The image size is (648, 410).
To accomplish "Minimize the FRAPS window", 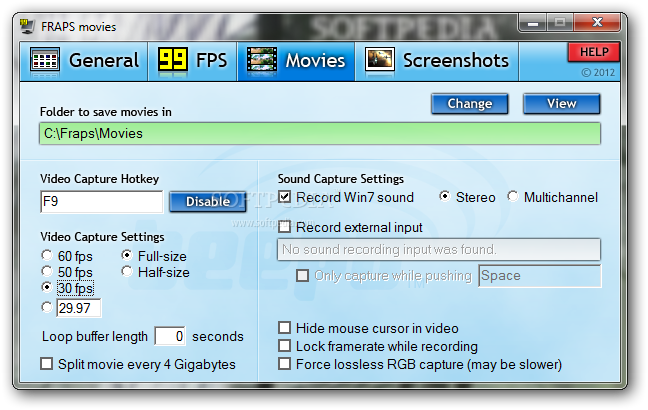I will click(533, 23).
